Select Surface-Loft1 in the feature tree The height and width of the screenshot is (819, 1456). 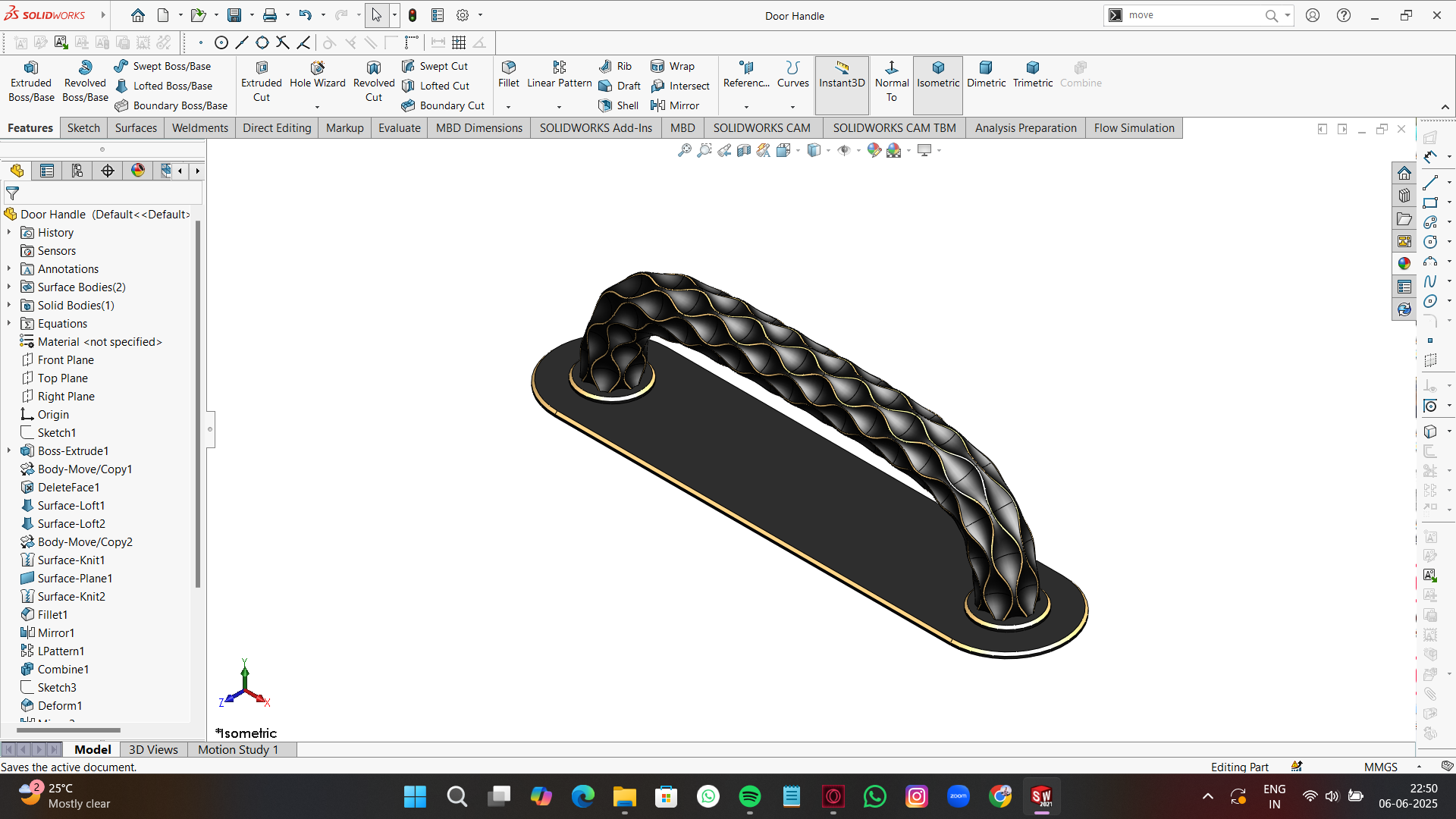tap(63, 506)
